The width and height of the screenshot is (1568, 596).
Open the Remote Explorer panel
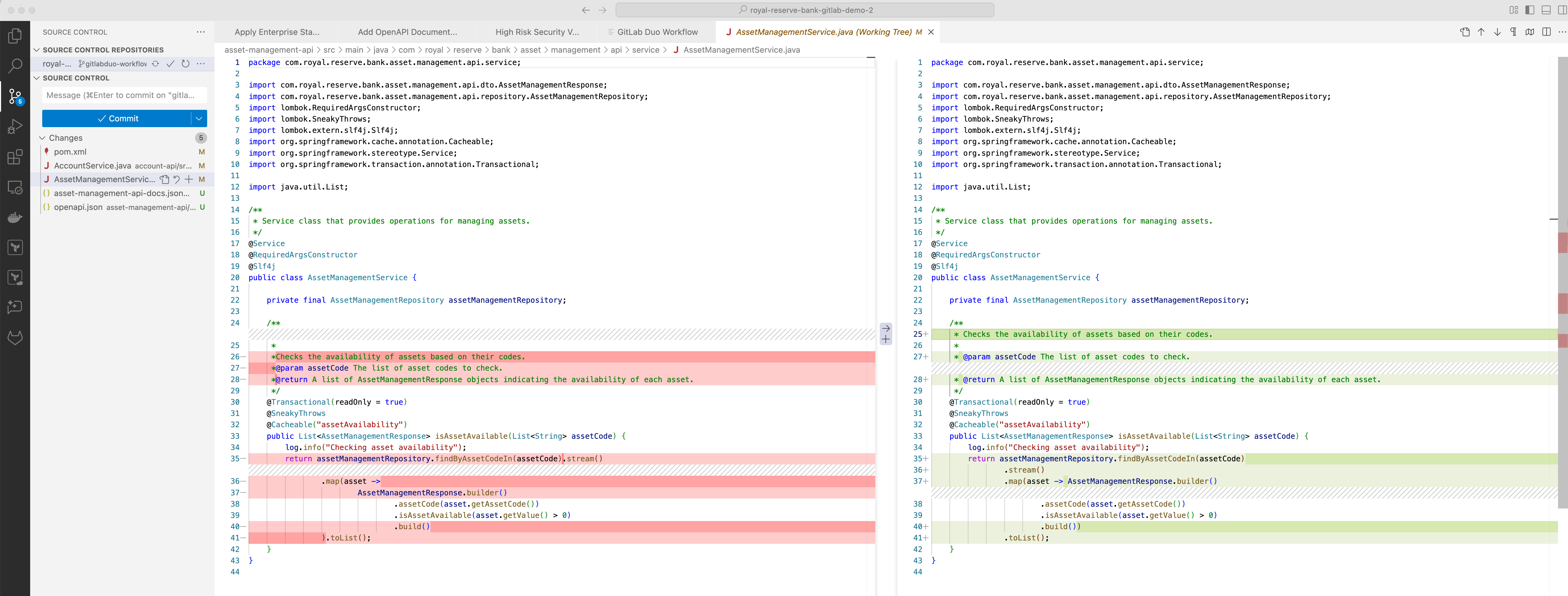(x=15, y=187)
